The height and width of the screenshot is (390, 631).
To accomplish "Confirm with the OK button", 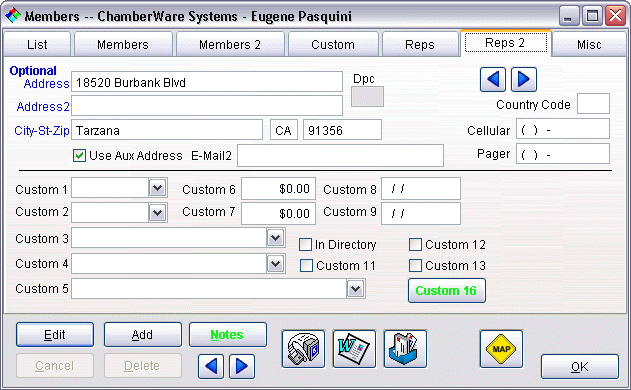I will coord(579,367).
